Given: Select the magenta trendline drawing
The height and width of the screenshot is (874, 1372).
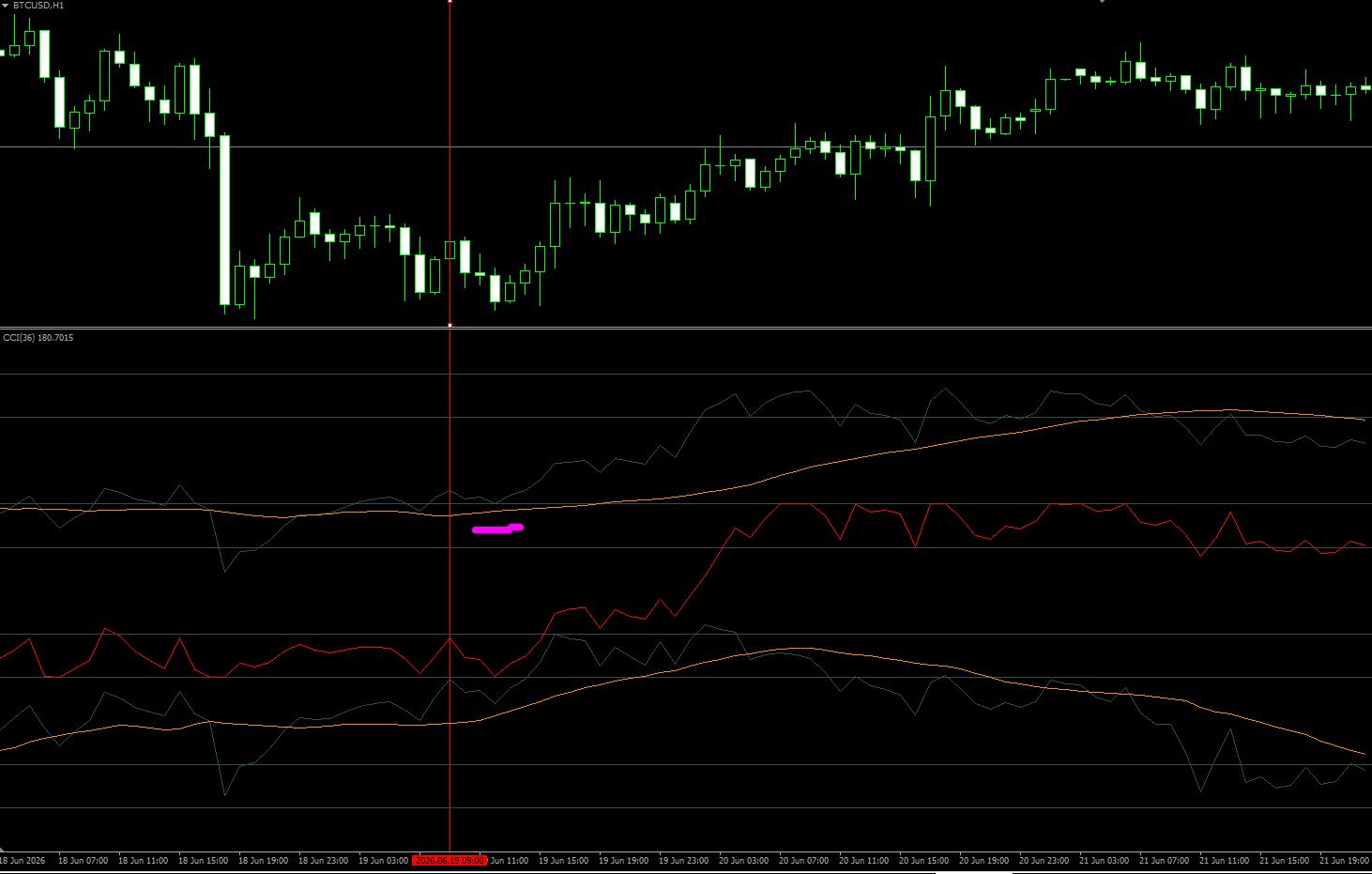Looking at the screenshot, I should (x=497, y=529).
